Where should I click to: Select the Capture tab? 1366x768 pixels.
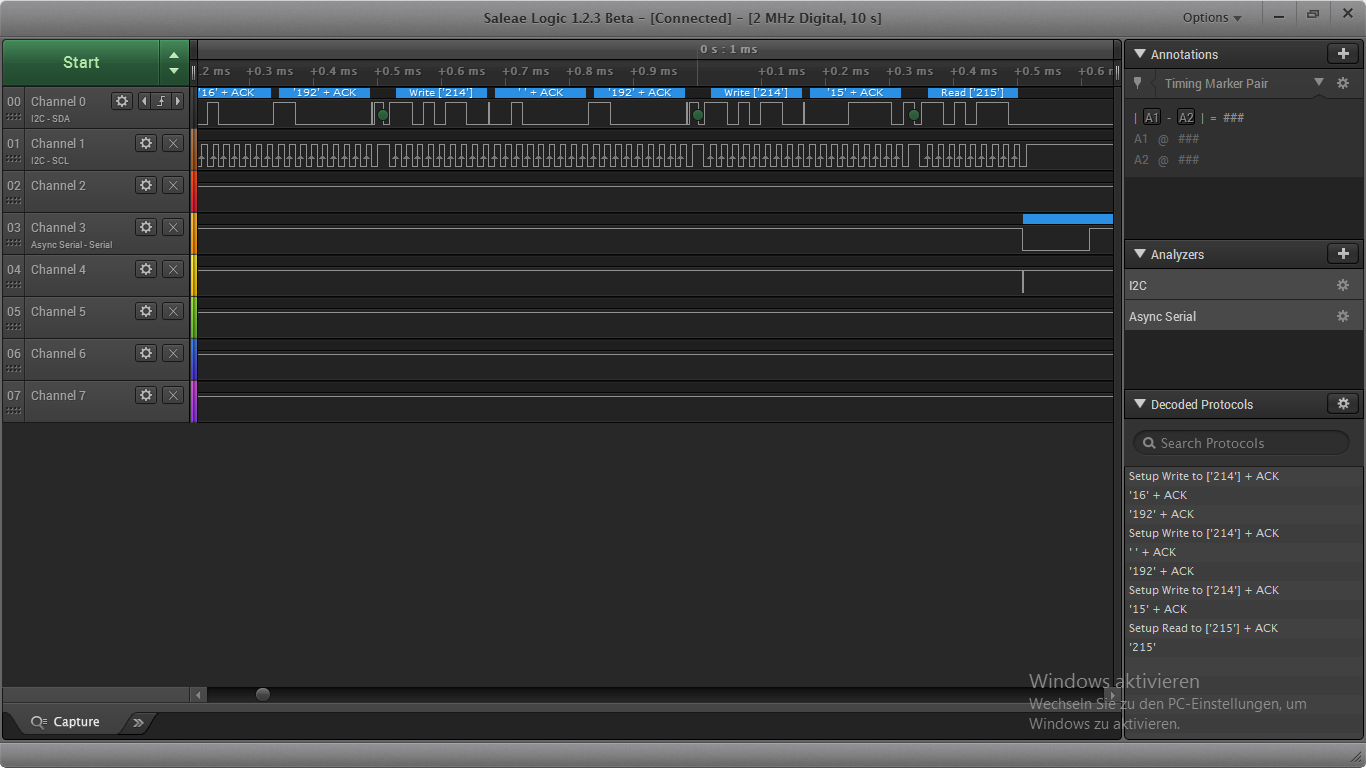pyautogui.click(x=66, y=722)
